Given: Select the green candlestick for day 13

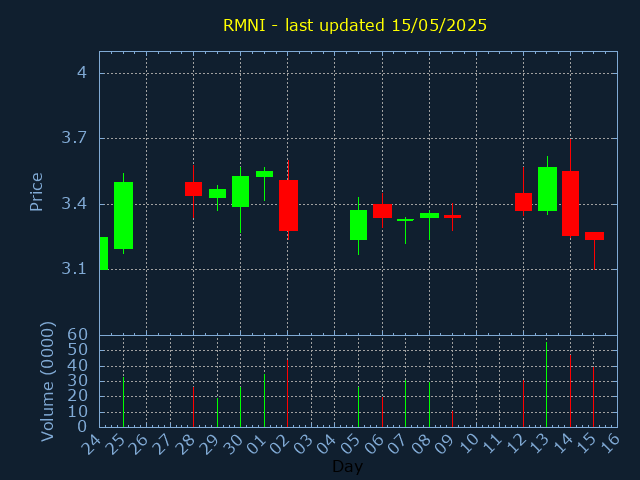Looking at the screenshot, I should coord(547,189).
